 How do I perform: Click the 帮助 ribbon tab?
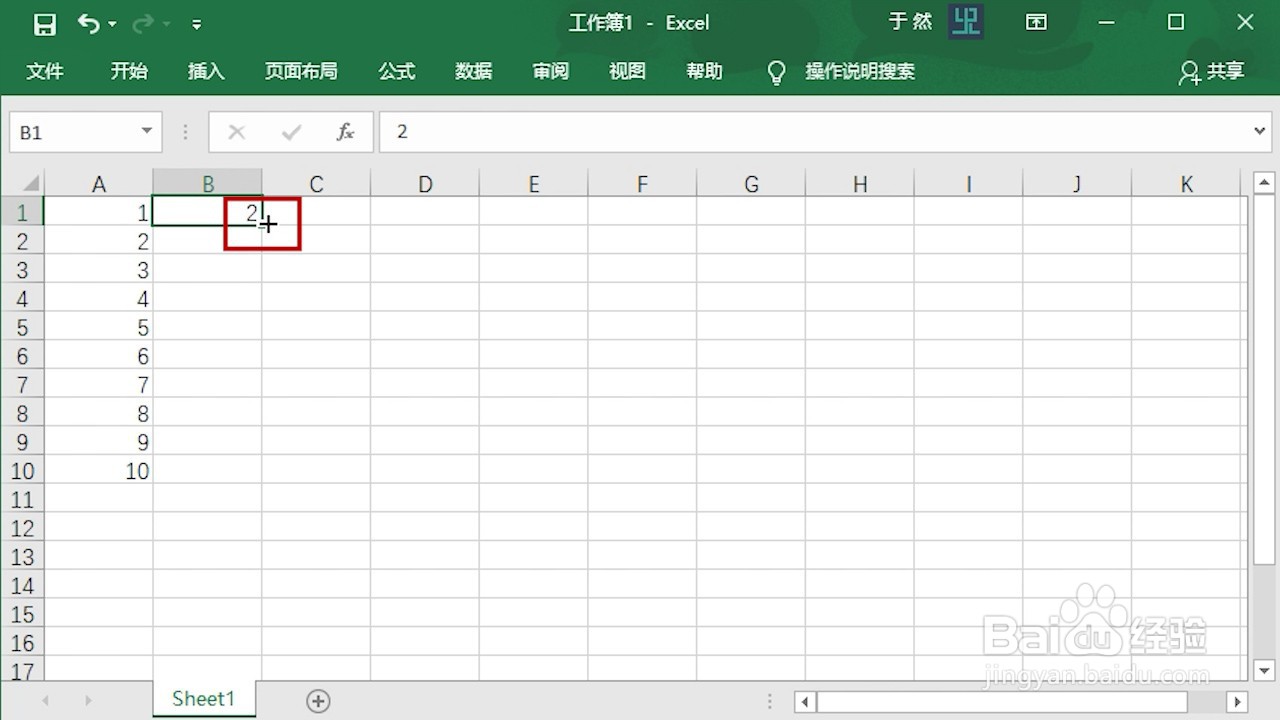(704, 71)
